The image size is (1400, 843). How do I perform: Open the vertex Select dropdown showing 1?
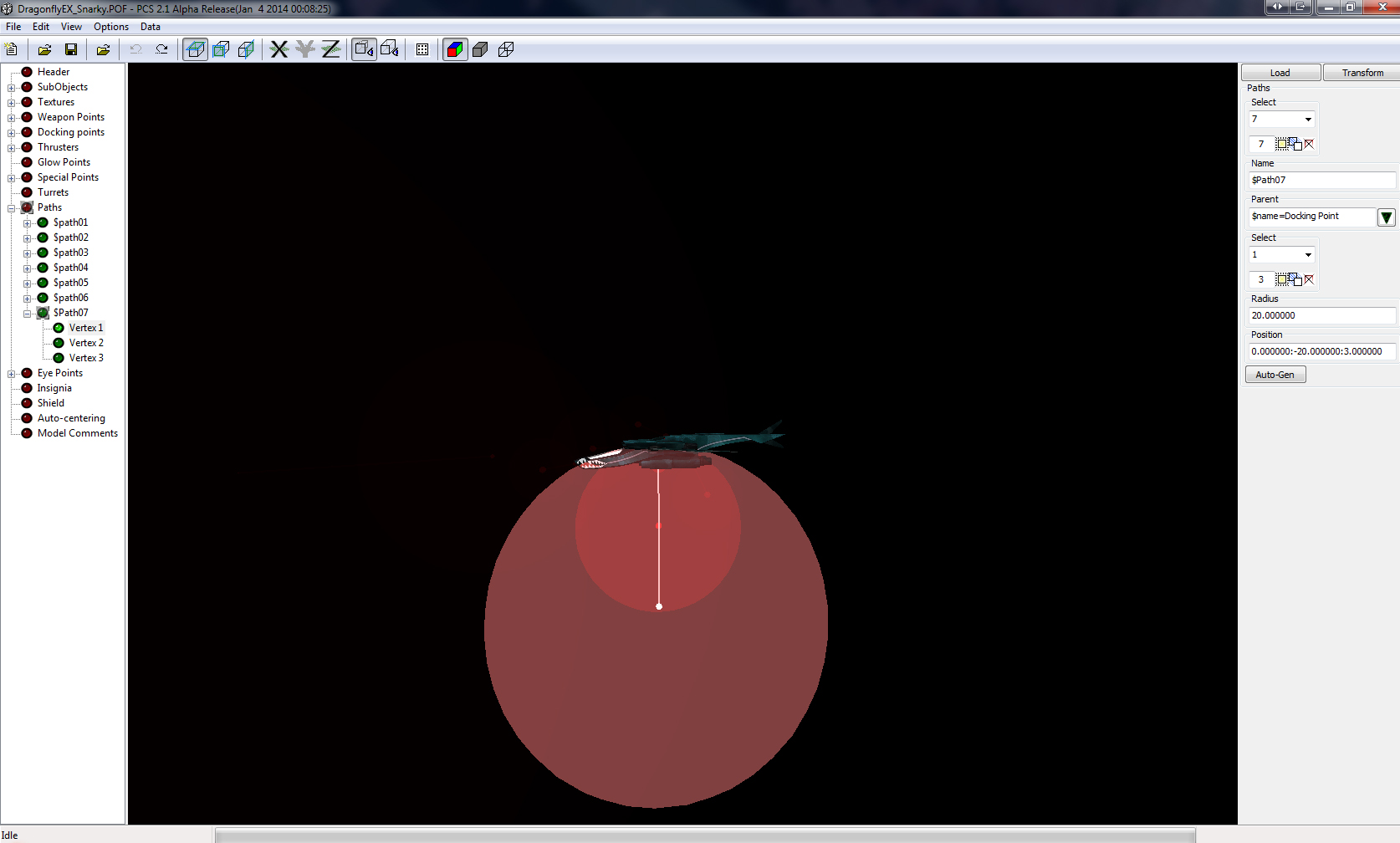[1282, 255]
